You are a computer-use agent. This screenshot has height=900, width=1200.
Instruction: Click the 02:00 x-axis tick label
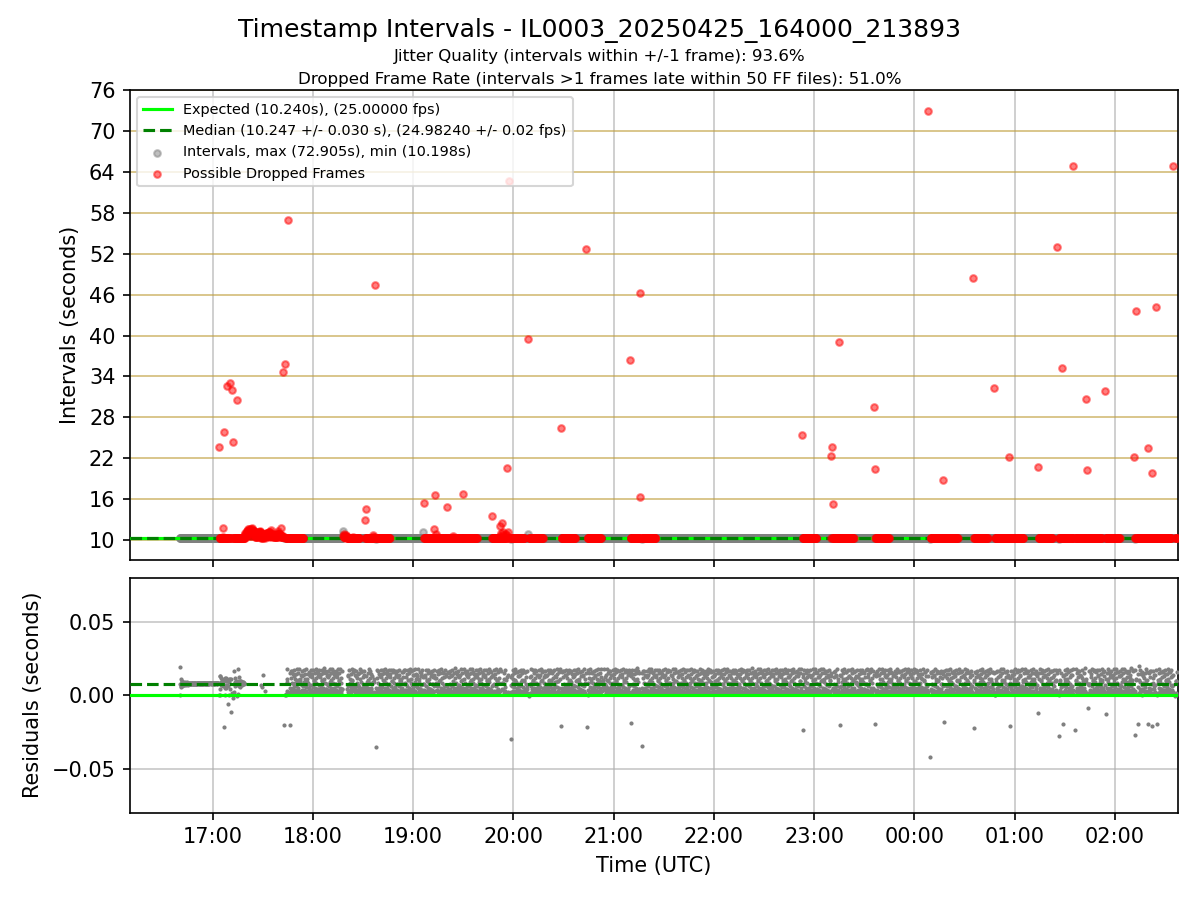[1114, 835]
